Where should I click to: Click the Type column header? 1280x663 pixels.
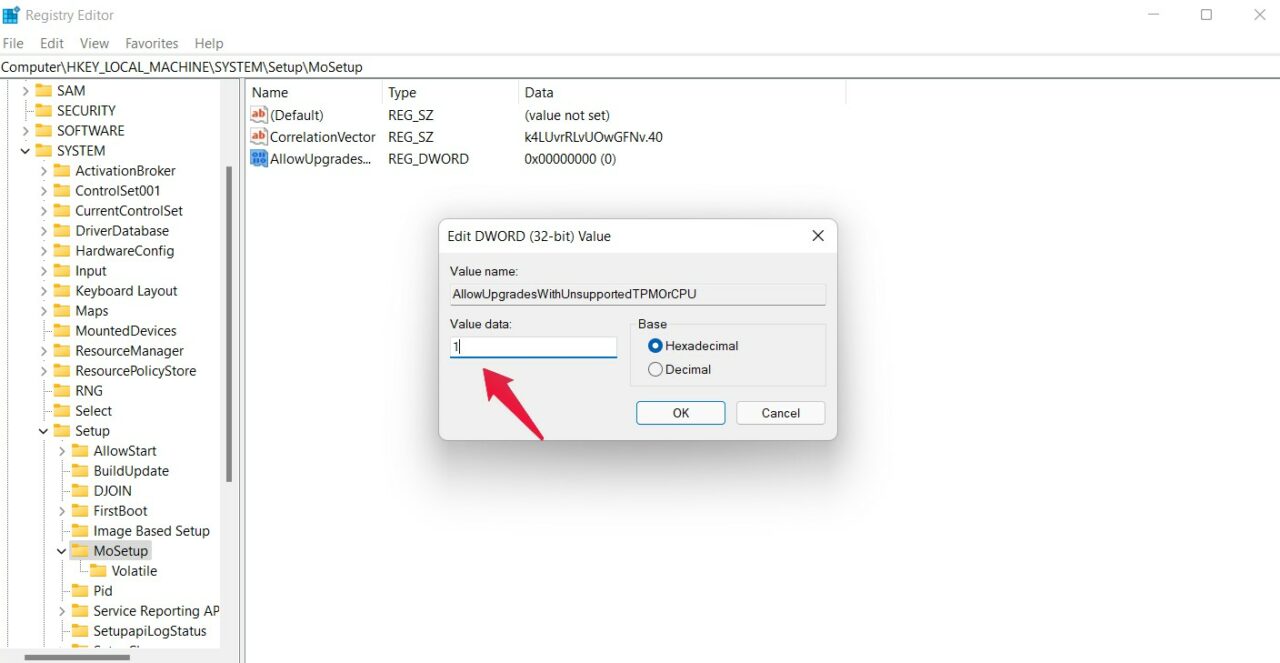click(452, 92)
